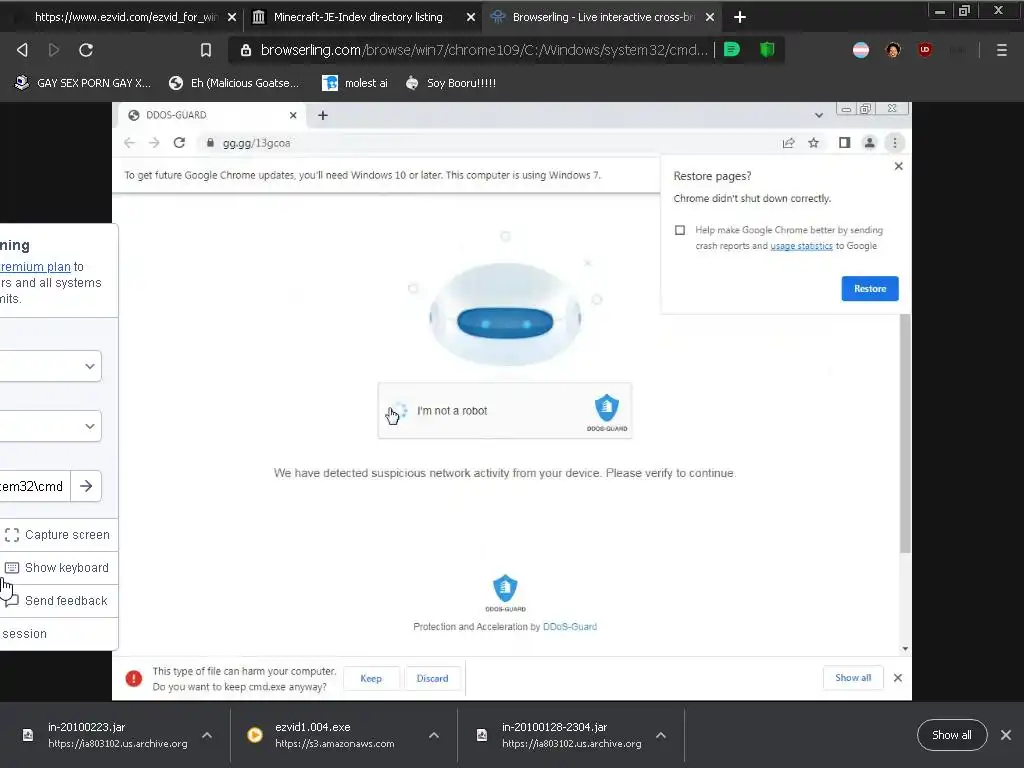Open the Soy Booru bookmark
Viewport: 1024px width, 768px height.
pos(451,83)
